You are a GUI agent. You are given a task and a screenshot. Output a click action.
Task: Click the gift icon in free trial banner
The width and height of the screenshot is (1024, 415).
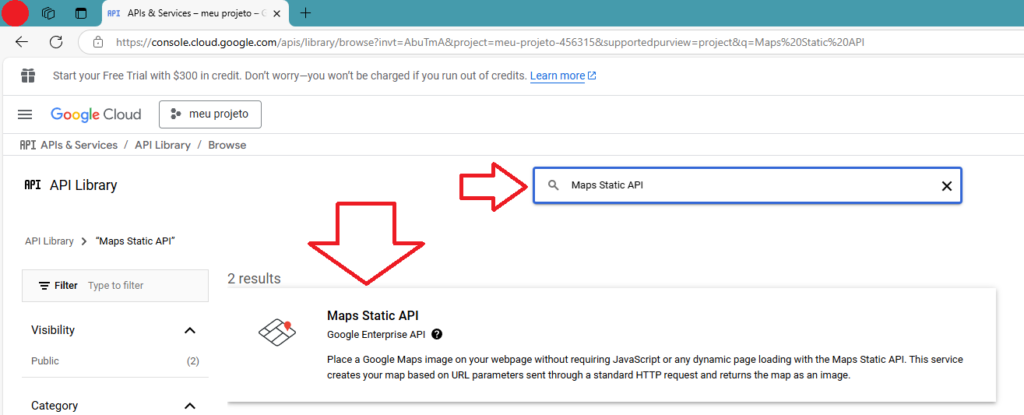coord(27,76)
